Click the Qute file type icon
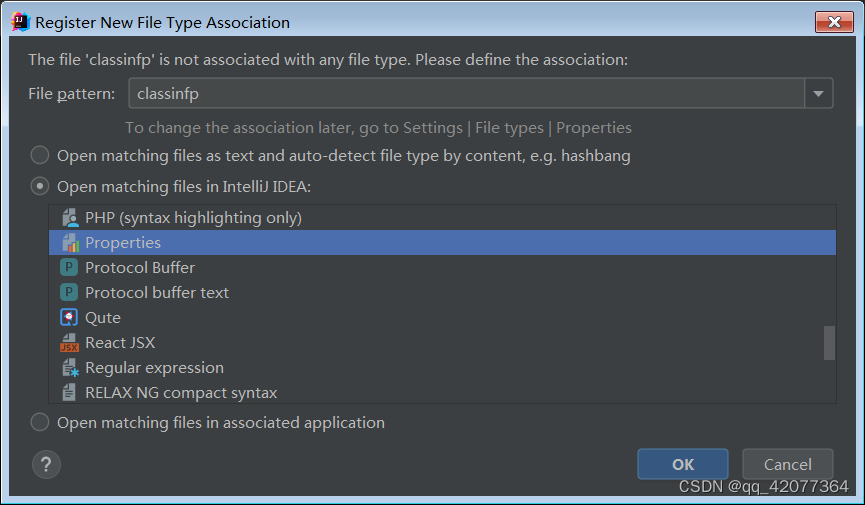This screenshot has width=865, height=505. pyautogui.click(x=69, y=317)
